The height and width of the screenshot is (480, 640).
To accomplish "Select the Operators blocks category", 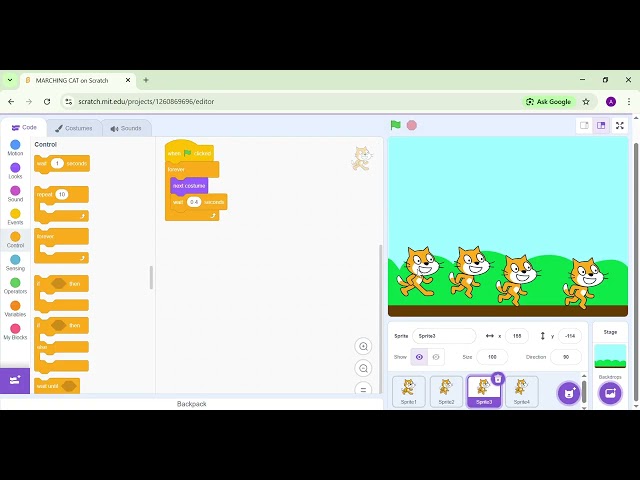I will pyautogui.click(x=15, y=286).
